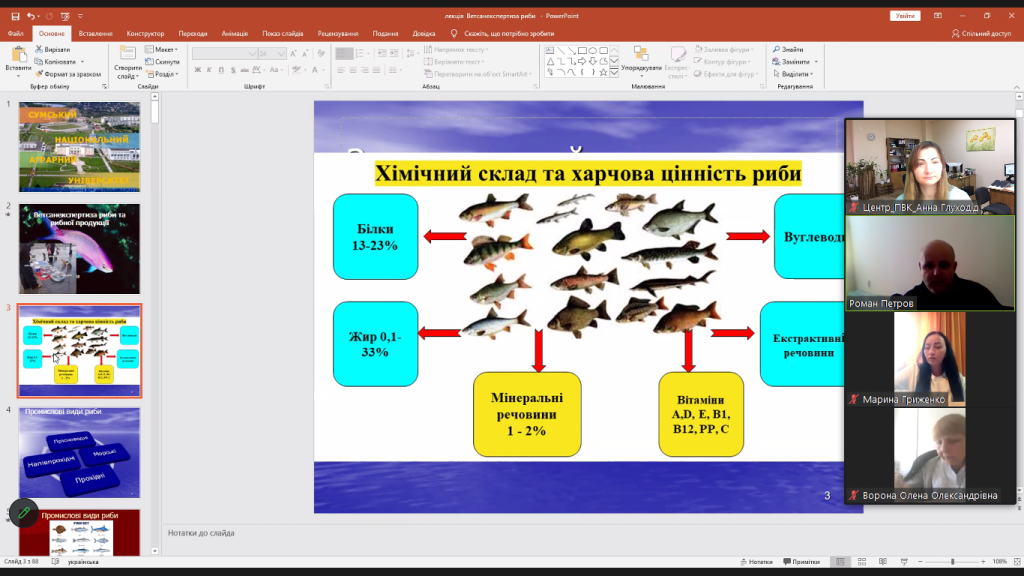The width and height of the screenshot is (1024, 576).
Task: Click the Спільний доступ share button
Action: [980, 33]
